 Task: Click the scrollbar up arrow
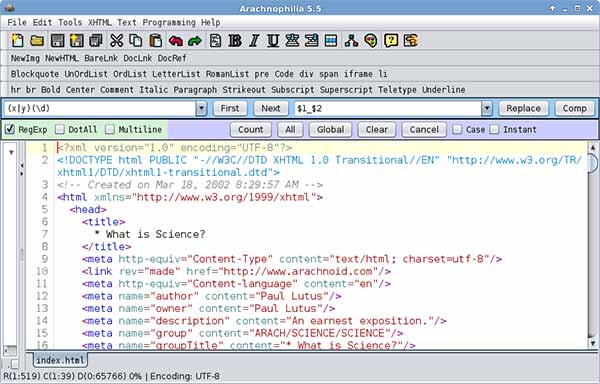click(593, 148)
